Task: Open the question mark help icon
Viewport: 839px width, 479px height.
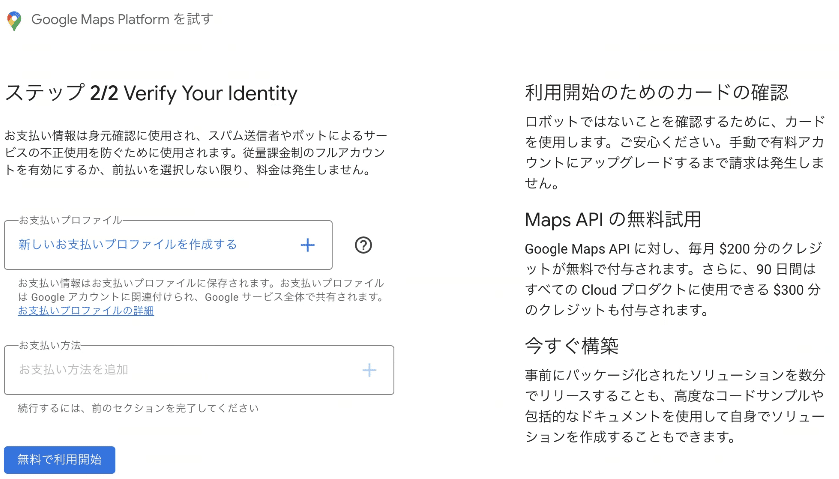Action: [364, 245]
